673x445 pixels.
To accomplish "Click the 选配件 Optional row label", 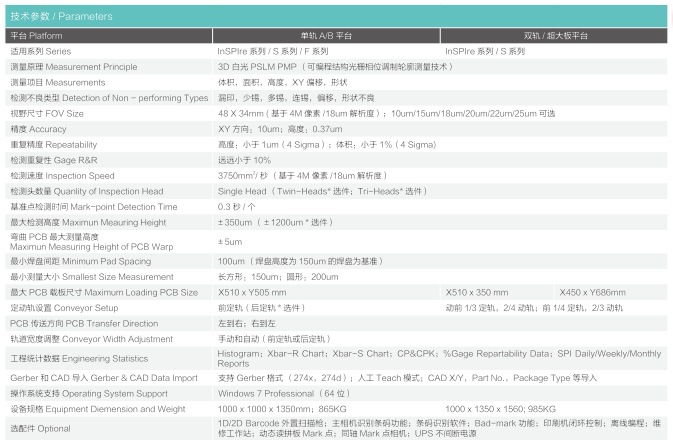I will (x=40, y=428).
